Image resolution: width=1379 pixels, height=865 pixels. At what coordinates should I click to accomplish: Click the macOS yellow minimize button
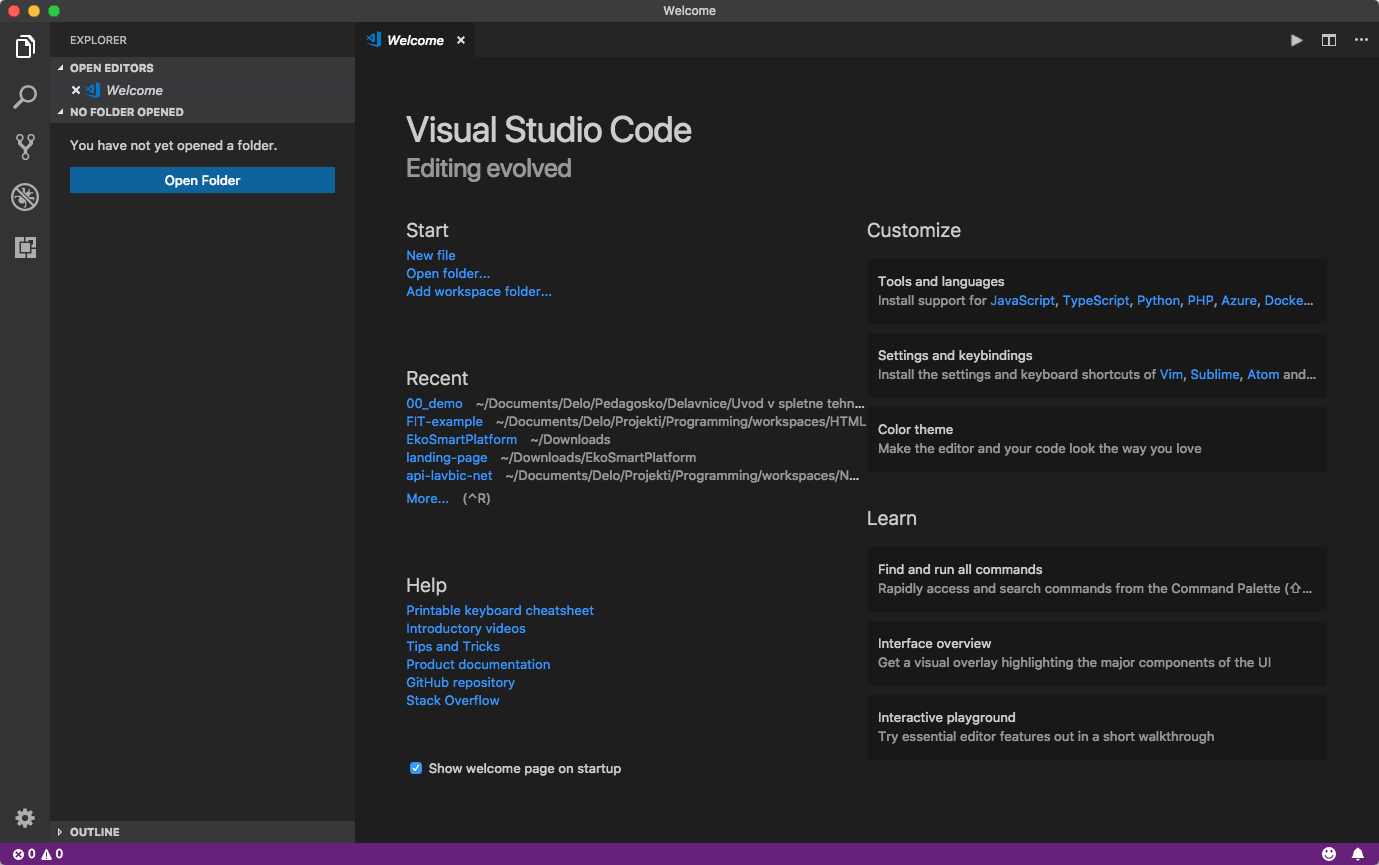point(34,11)
